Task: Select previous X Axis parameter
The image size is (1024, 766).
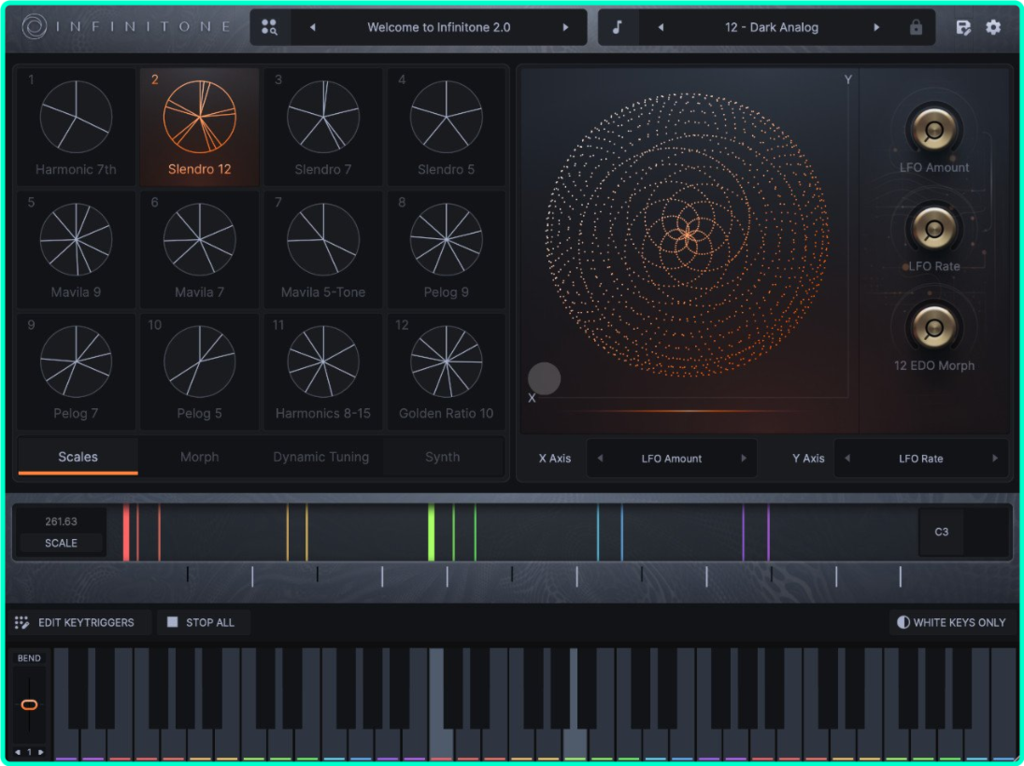Action: [x=600, y=458]
